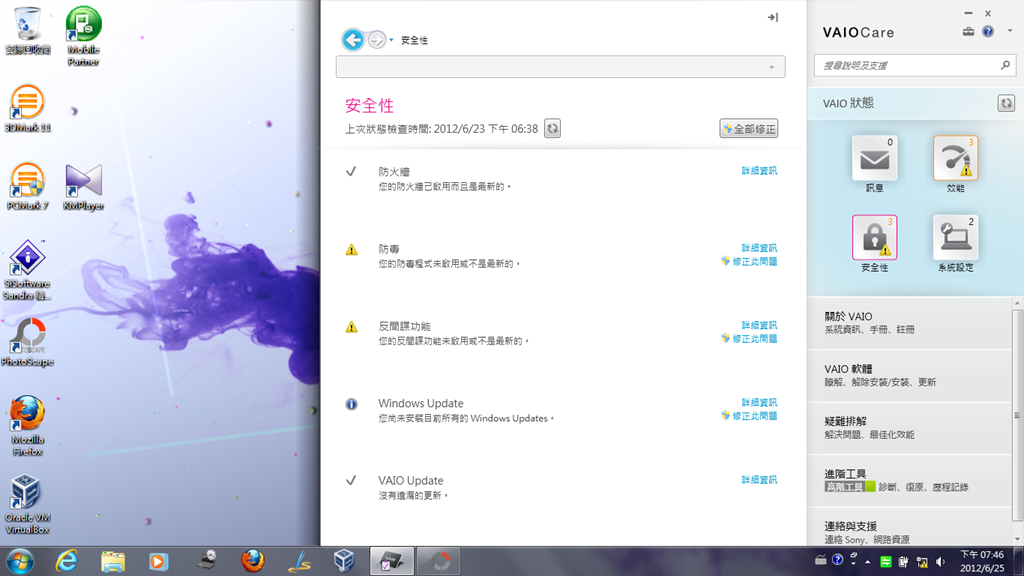1024x576 pixels.
Task: Open 詳細資訊 for Windows Update
Action: point(759,402)
